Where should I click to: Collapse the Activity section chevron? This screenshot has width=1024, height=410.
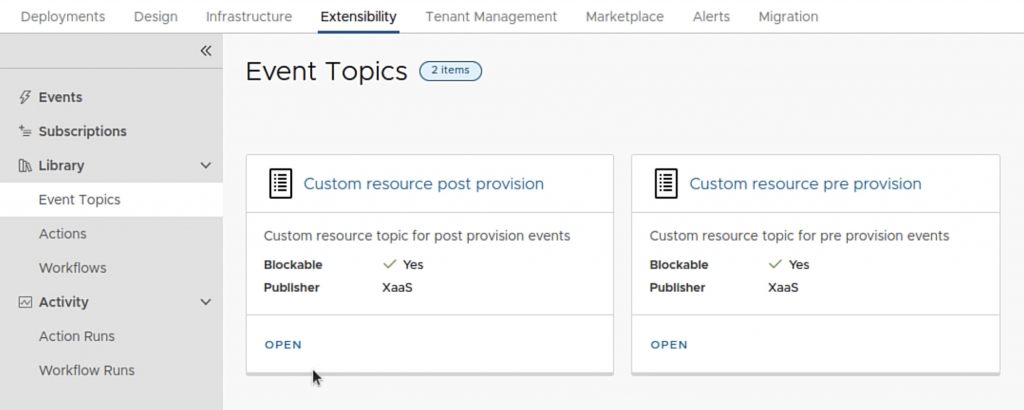(206, 302)
